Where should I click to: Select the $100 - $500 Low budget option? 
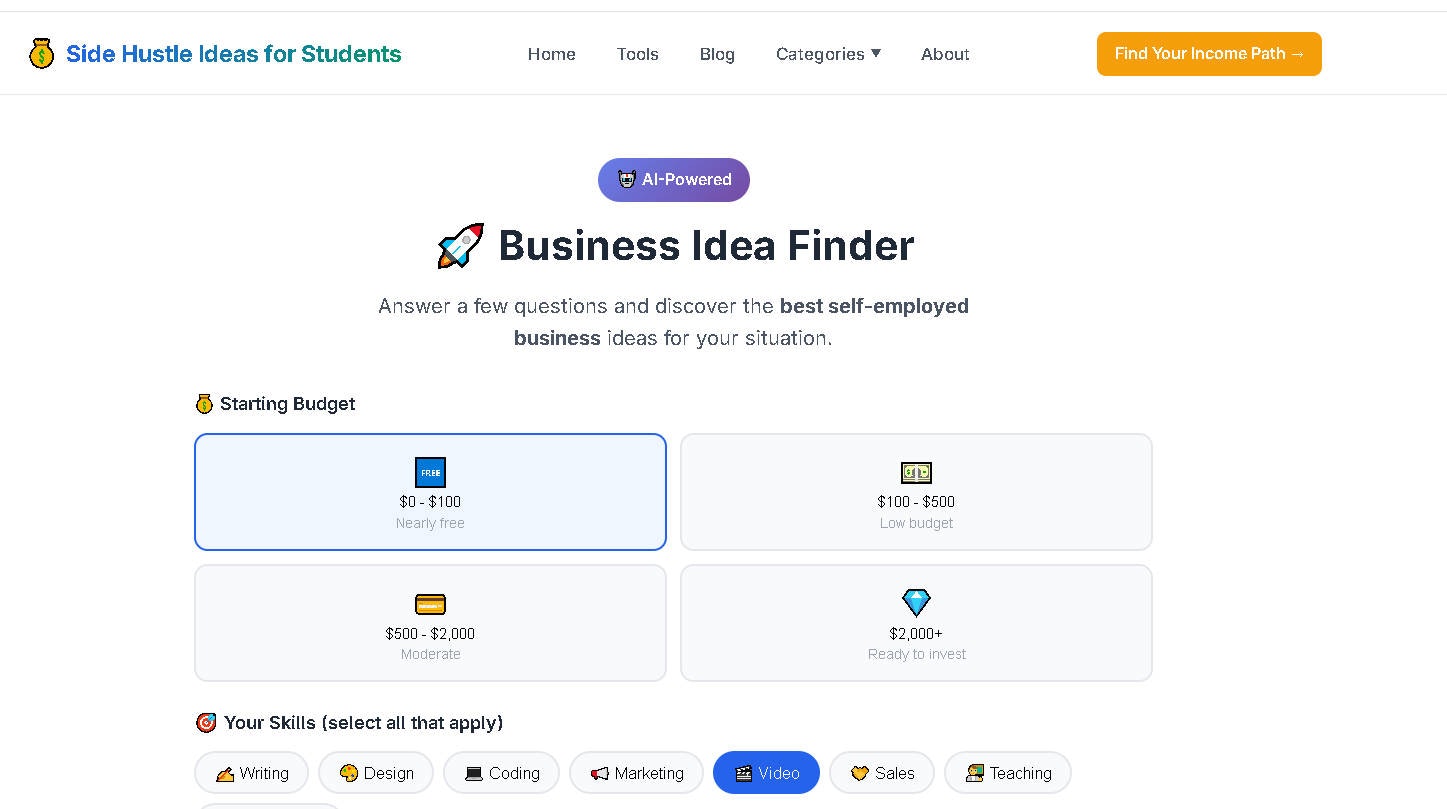pos(915,491)
